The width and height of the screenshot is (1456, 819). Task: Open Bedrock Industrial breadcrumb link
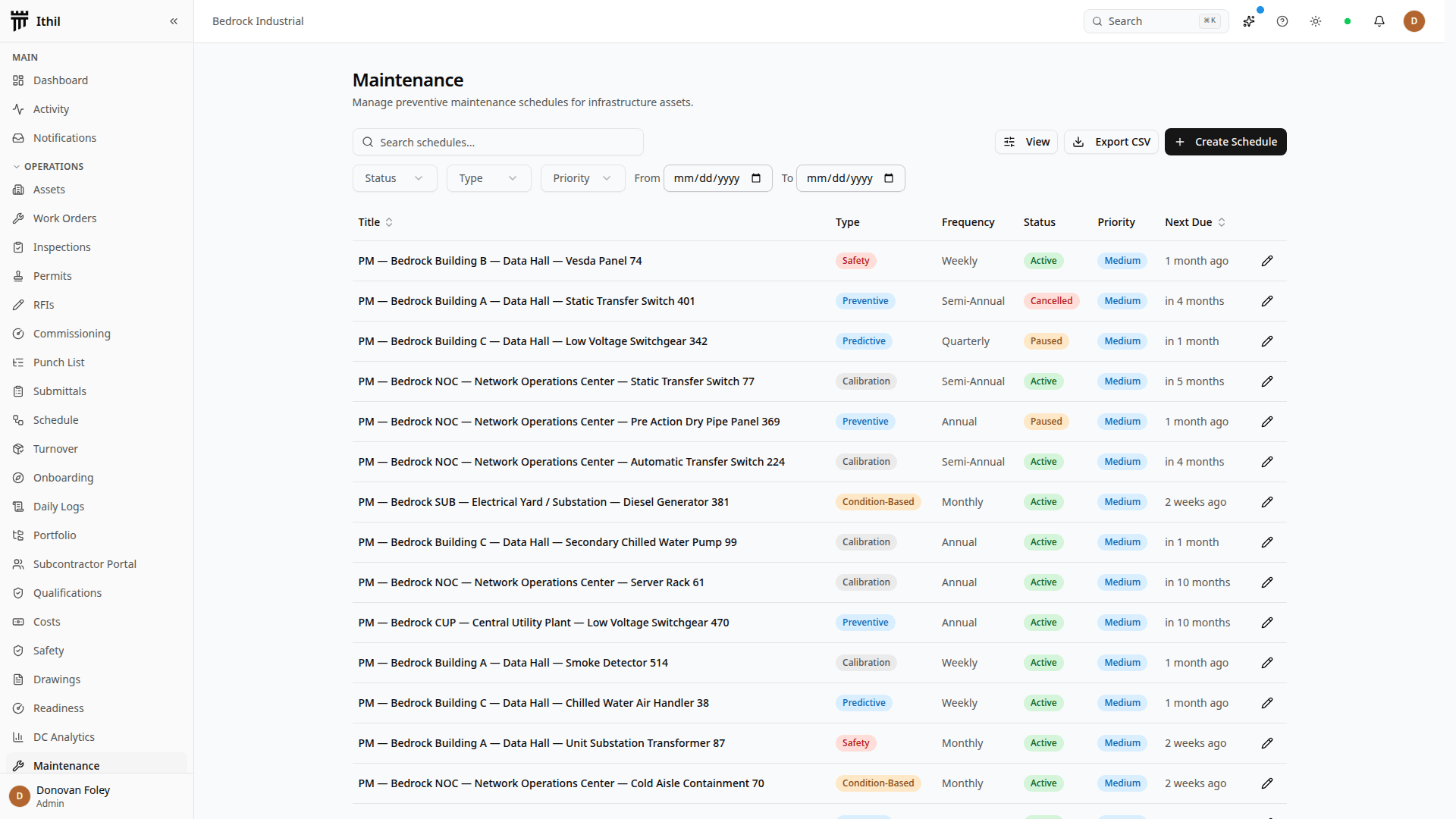pos(258,21)
